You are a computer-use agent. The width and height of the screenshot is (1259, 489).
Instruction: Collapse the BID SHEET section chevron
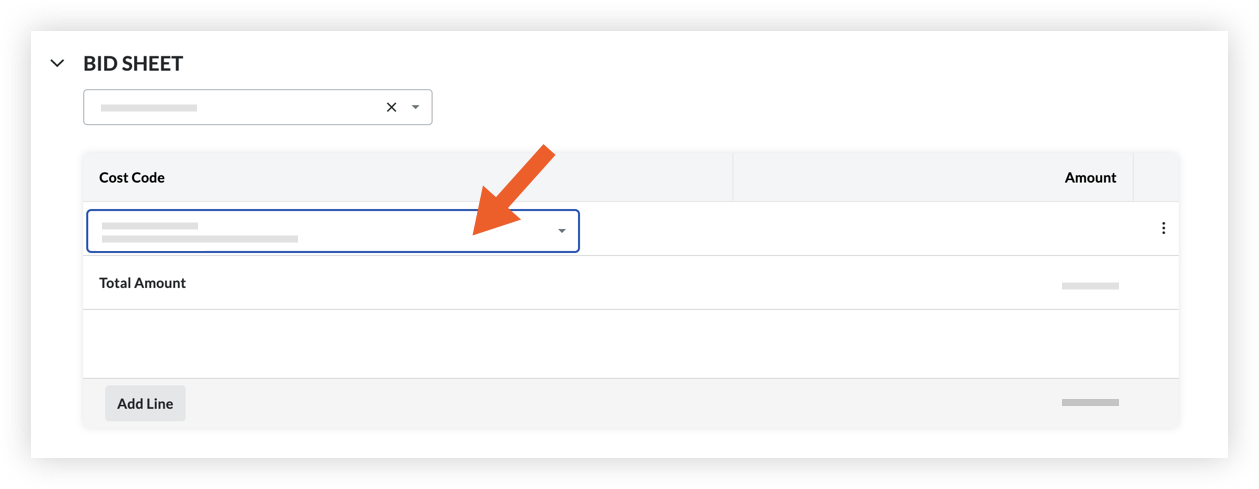[58, 64]
